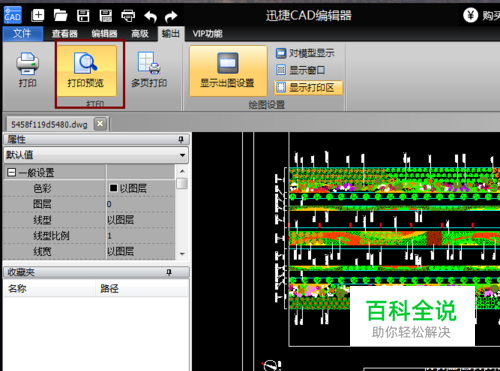Click the Save As icon in toolbar
This screenshot has height=371, width=500.
pos(106,15)
